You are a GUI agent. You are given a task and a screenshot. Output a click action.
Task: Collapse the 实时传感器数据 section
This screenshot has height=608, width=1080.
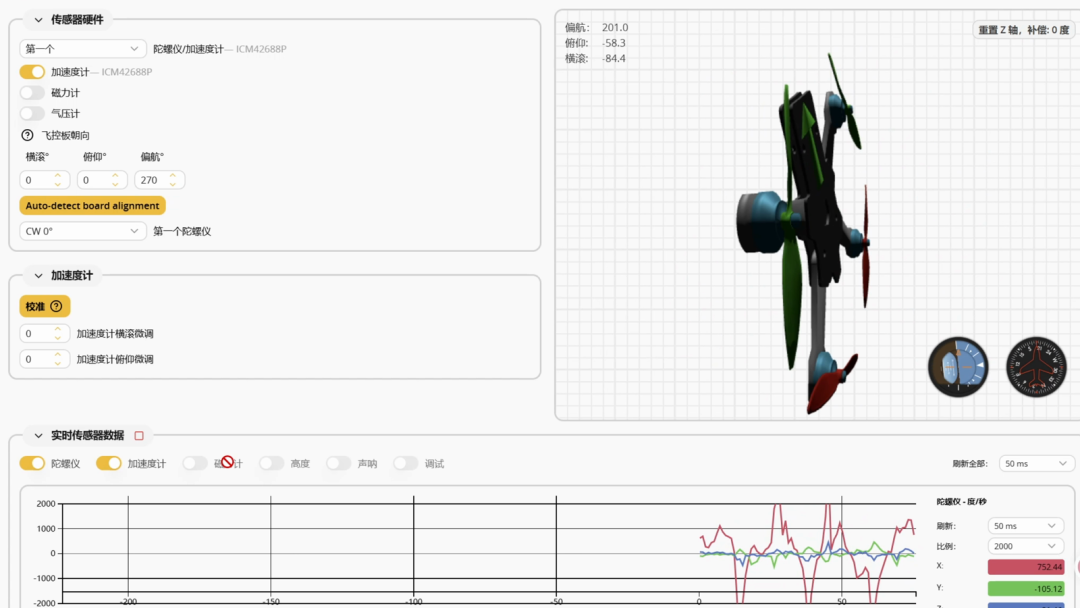39,436
